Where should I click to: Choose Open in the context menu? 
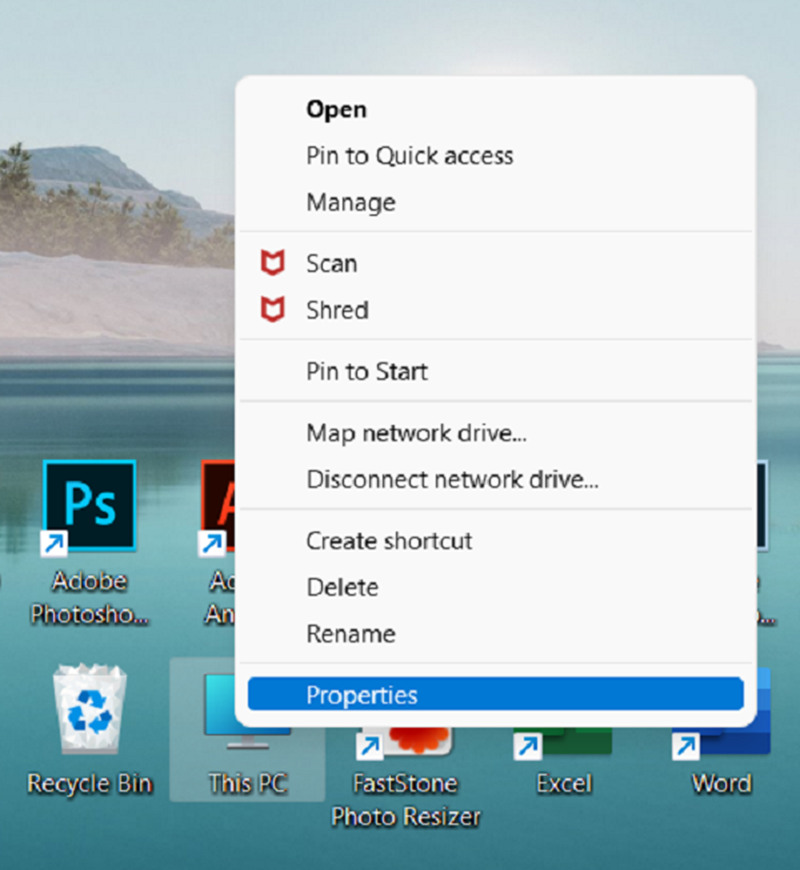(x=336, y=109)
